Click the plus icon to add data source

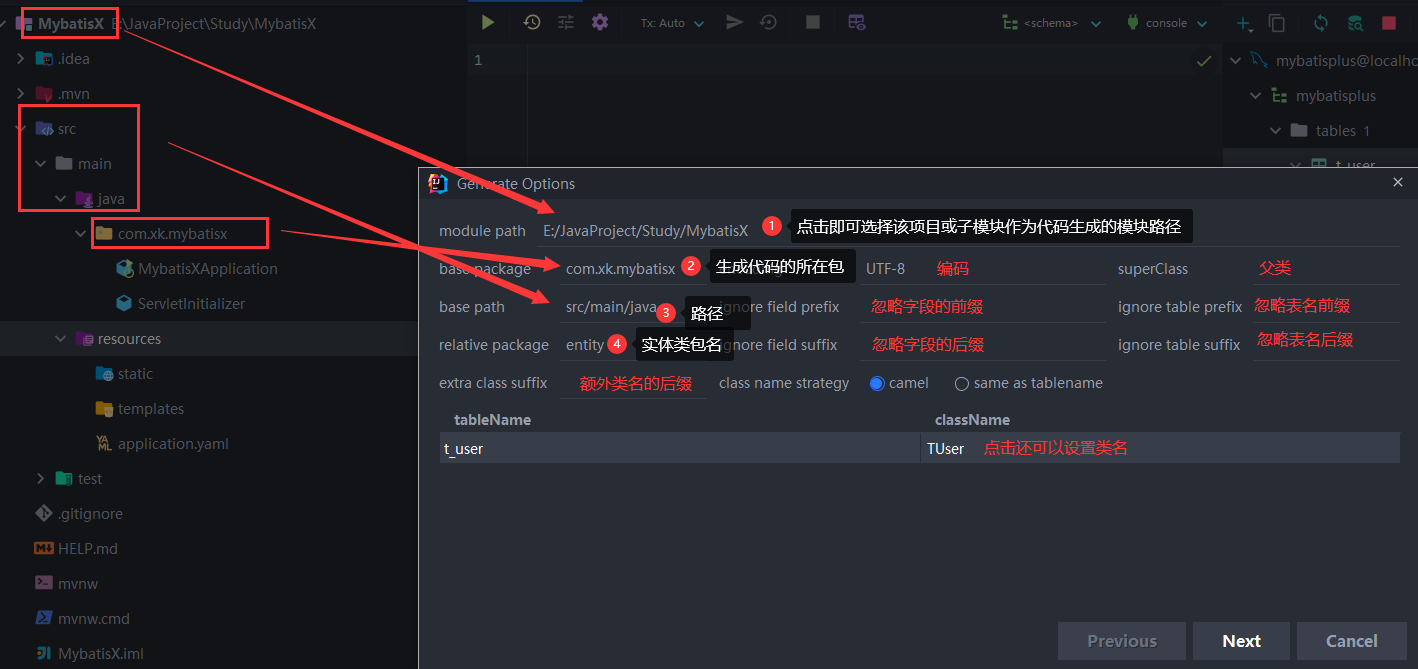point(1242,23)
